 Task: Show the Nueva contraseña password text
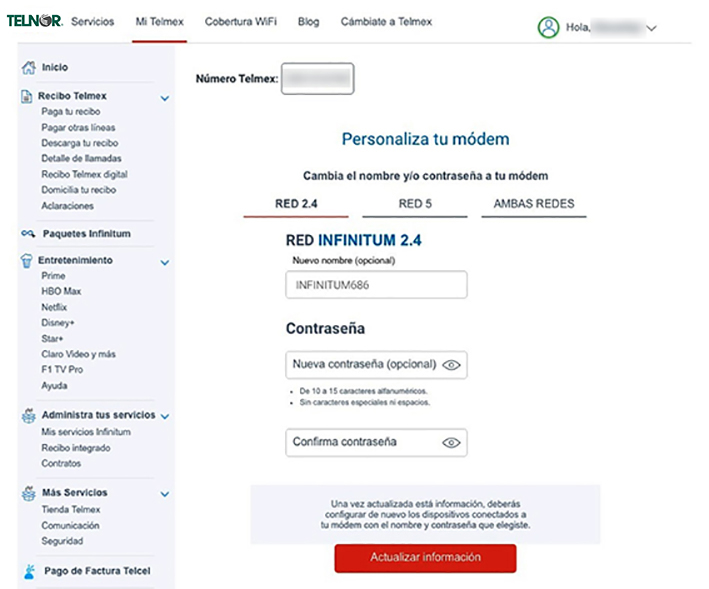pyautogui.click(x=451, y=365)
